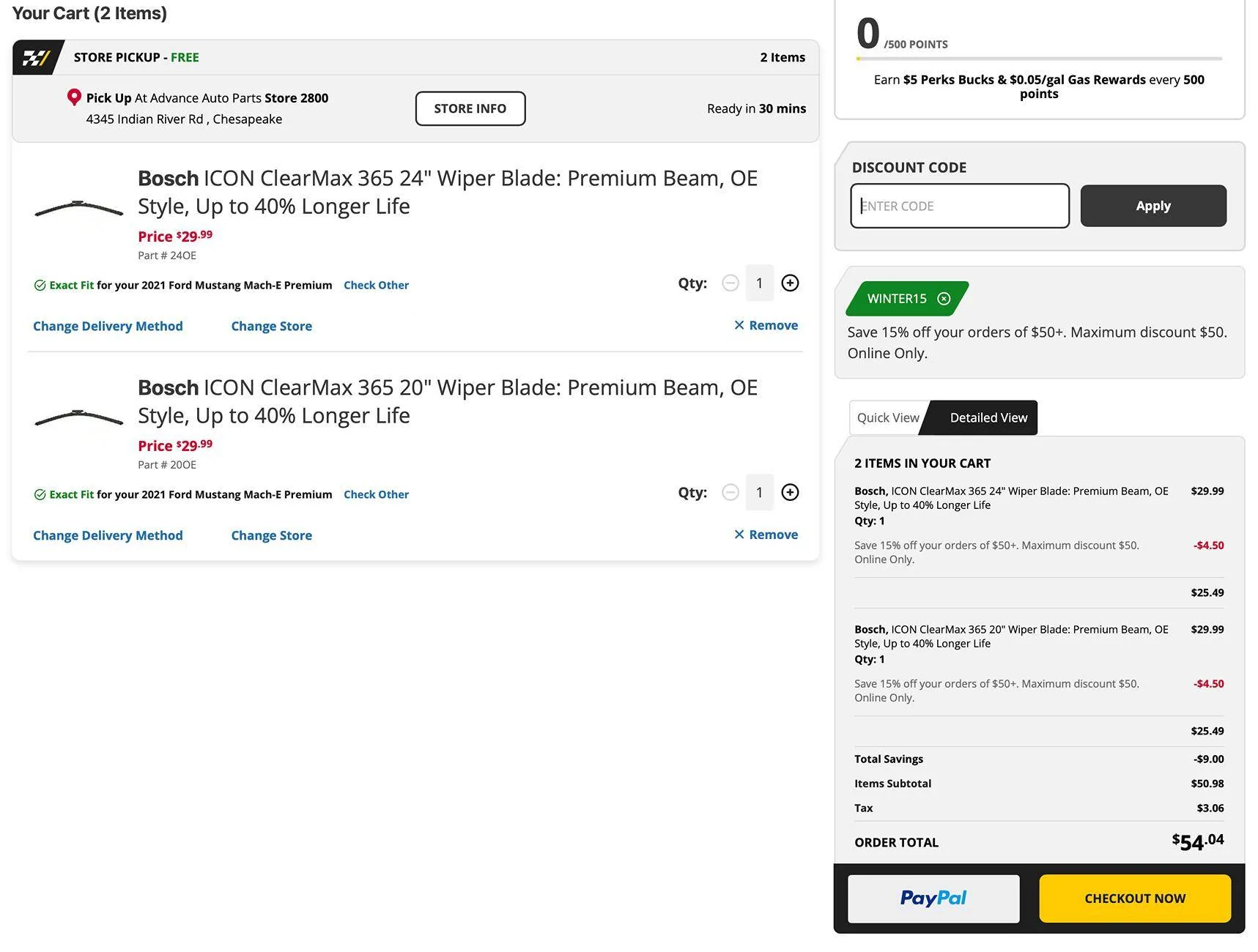
Task: Increase quantity of the 20" wiper blade
Action: point(790,492)
